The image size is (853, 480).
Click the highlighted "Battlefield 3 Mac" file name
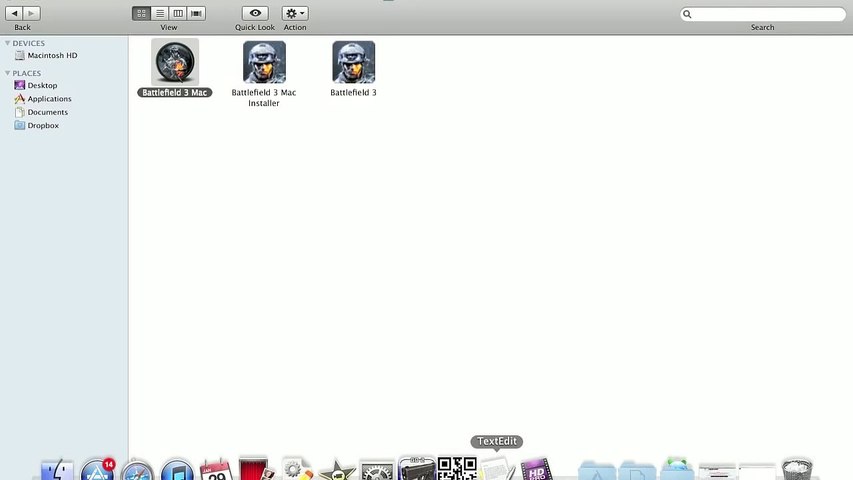175,93
